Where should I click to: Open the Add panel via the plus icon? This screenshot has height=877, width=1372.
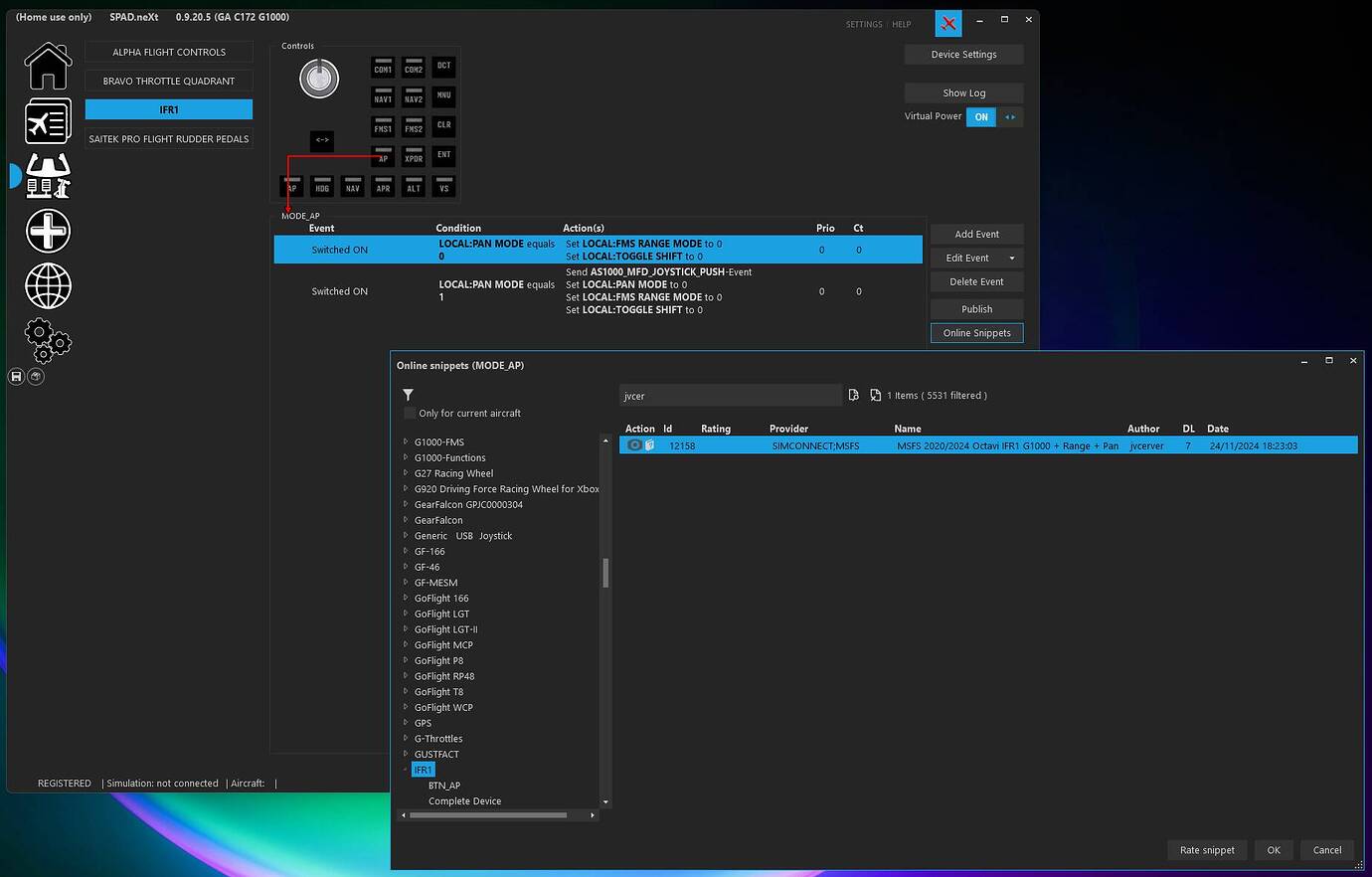(47, 231)
